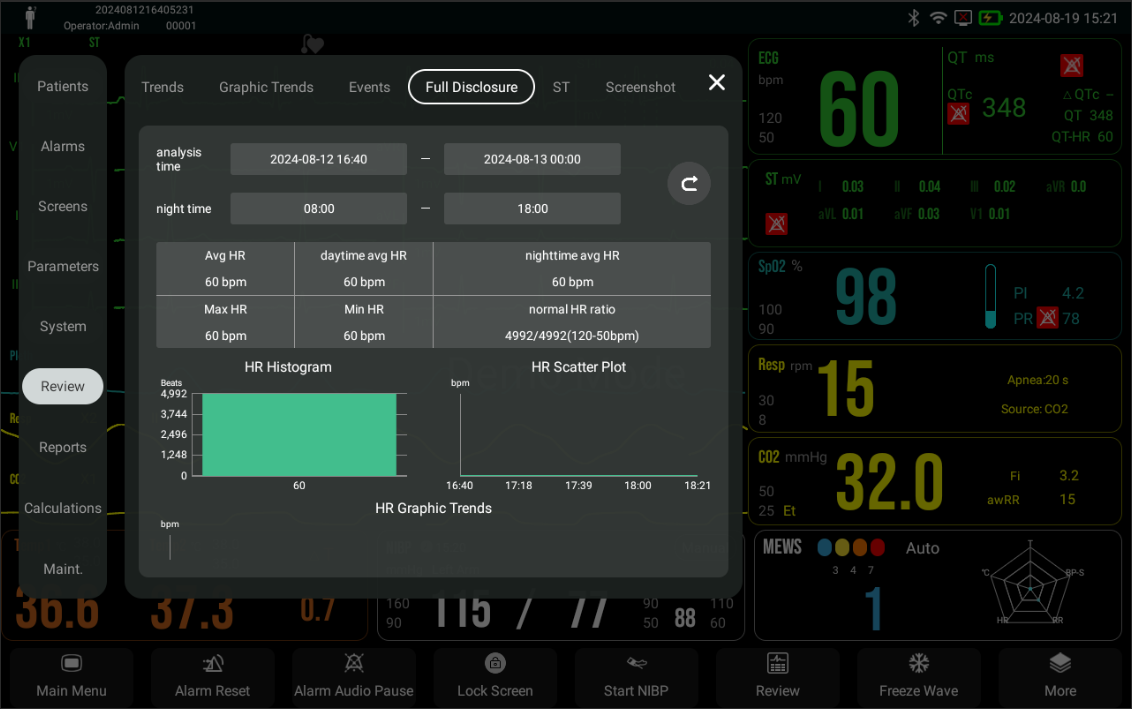
Task: Open the More diamond icon
Action: pyautogui.click(x=1059, y=662)
